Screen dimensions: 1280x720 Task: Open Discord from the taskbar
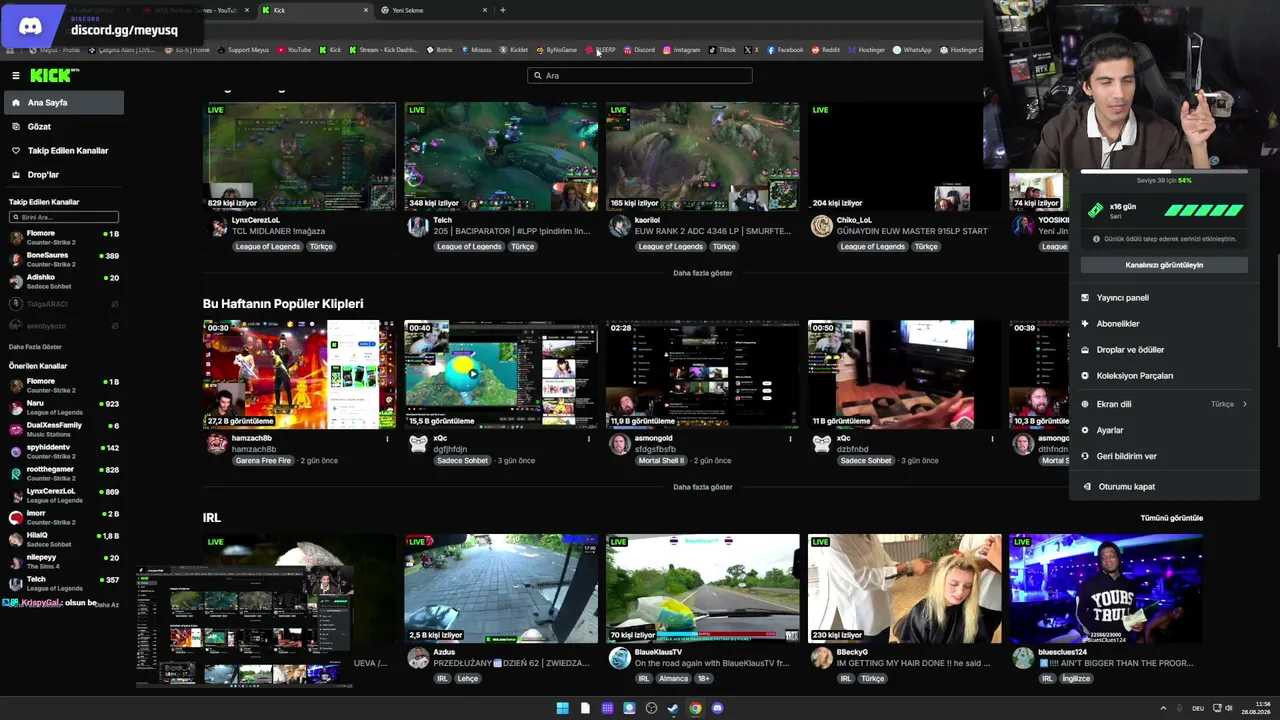click(717, 708)
